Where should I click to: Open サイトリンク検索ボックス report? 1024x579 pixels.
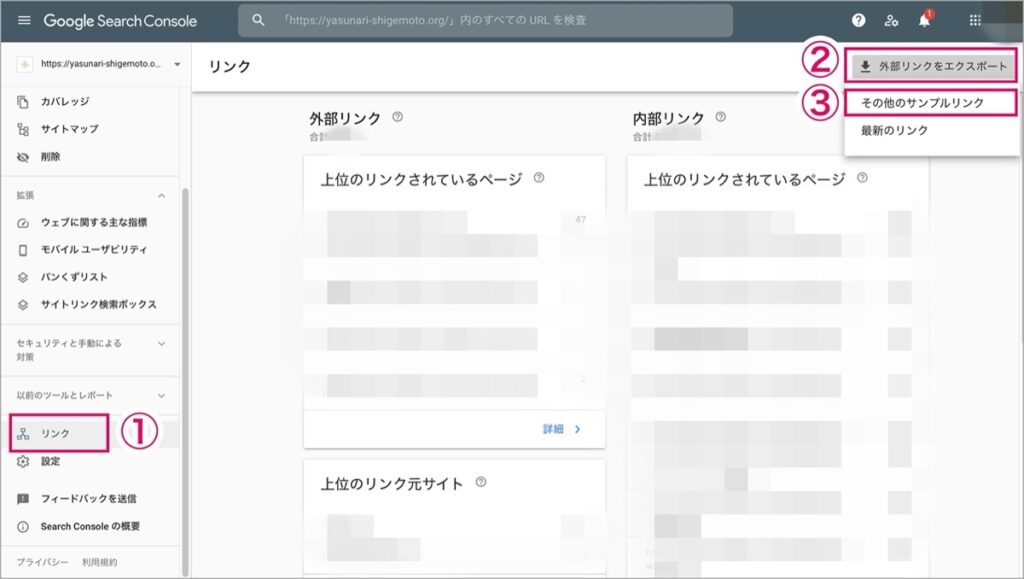(x=99, y=305)
